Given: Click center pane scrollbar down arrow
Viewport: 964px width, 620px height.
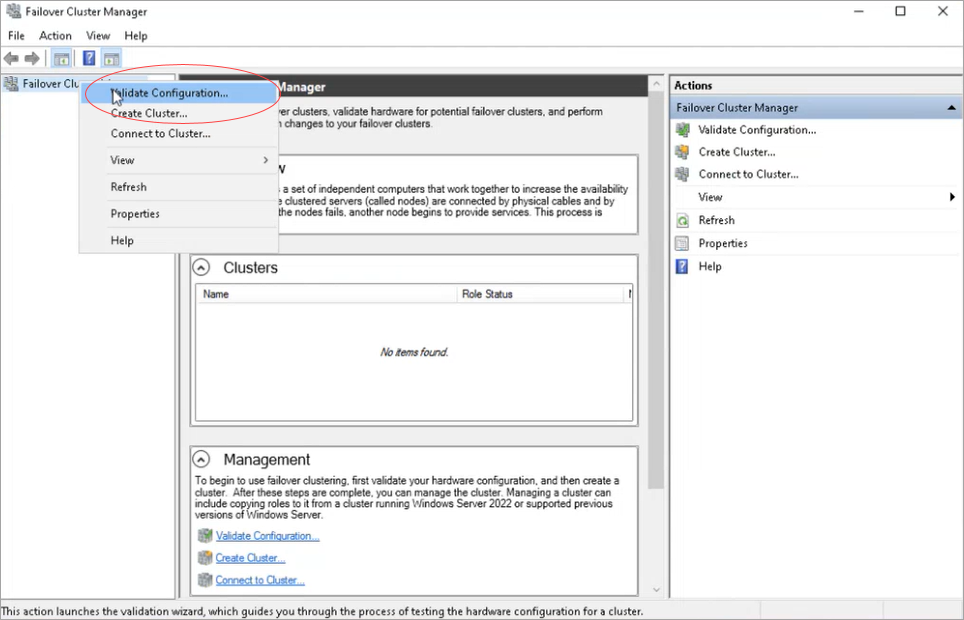Looking at the screenshot, I should coord(656,590).
